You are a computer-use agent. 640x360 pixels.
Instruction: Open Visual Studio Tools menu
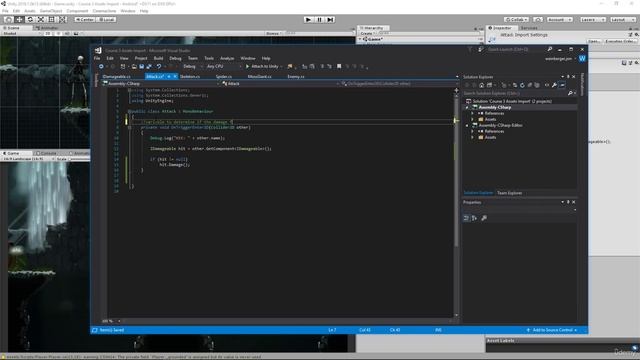(x=209, y=58)
